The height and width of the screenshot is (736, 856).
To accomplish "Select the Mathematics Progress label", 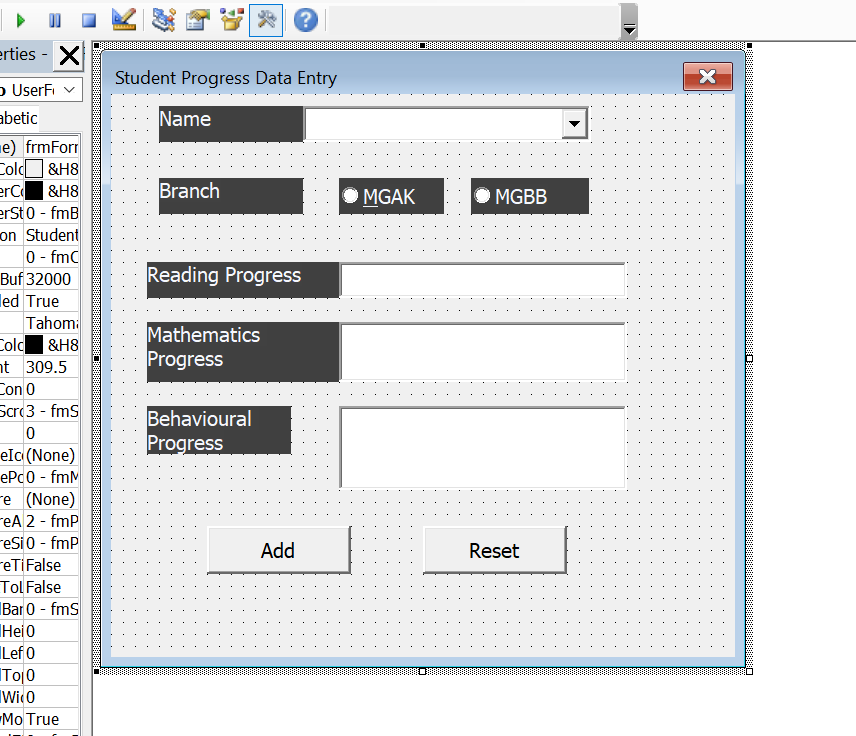I will pos(243,352).
